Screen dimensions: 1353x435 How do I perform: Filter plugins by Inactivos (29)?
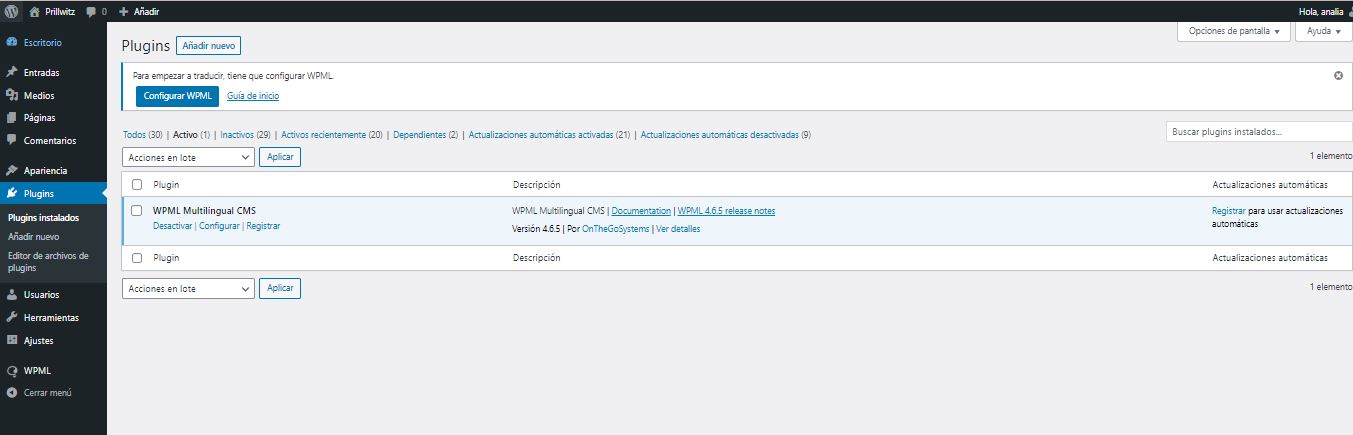pyautogui.click(x=246, y=134)
